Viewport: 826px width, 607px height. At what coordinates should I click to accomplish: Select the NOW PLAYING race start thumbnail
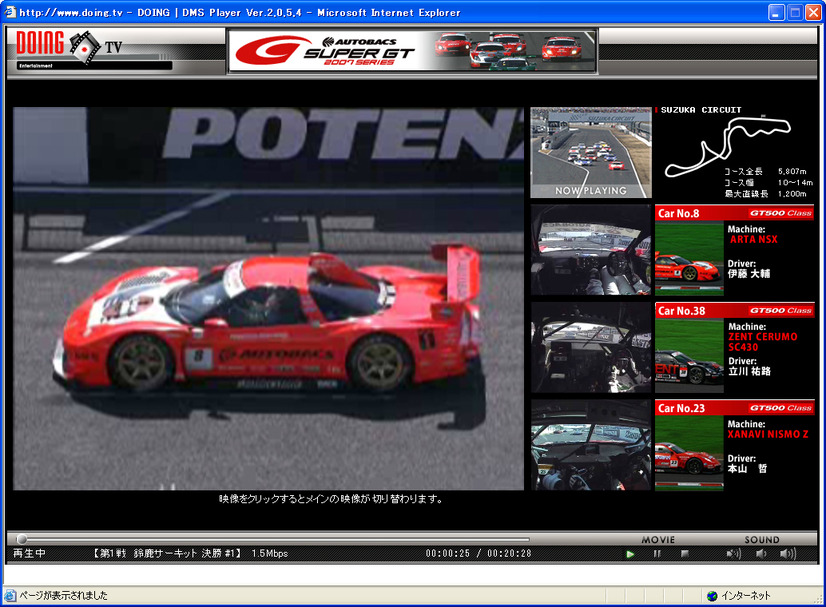click(x=591, y=153)
